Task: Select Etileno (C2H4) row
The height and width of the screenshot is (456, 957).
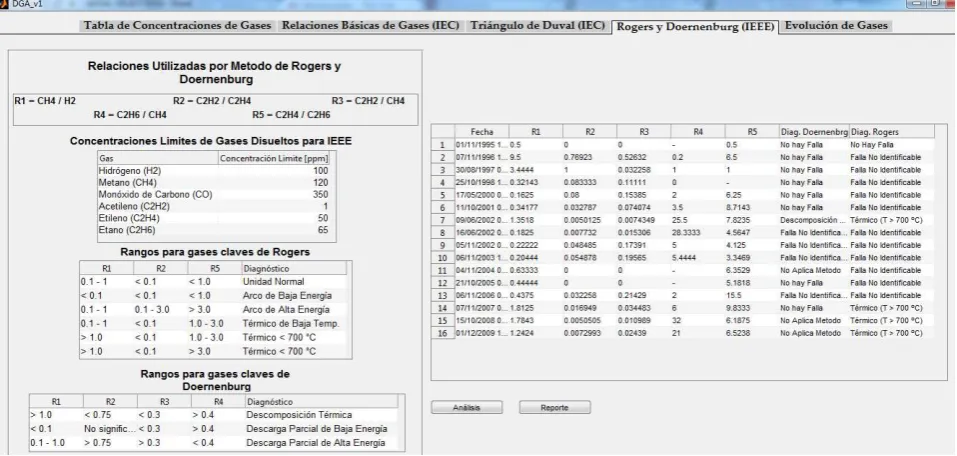Action: [x=214, y=218]
